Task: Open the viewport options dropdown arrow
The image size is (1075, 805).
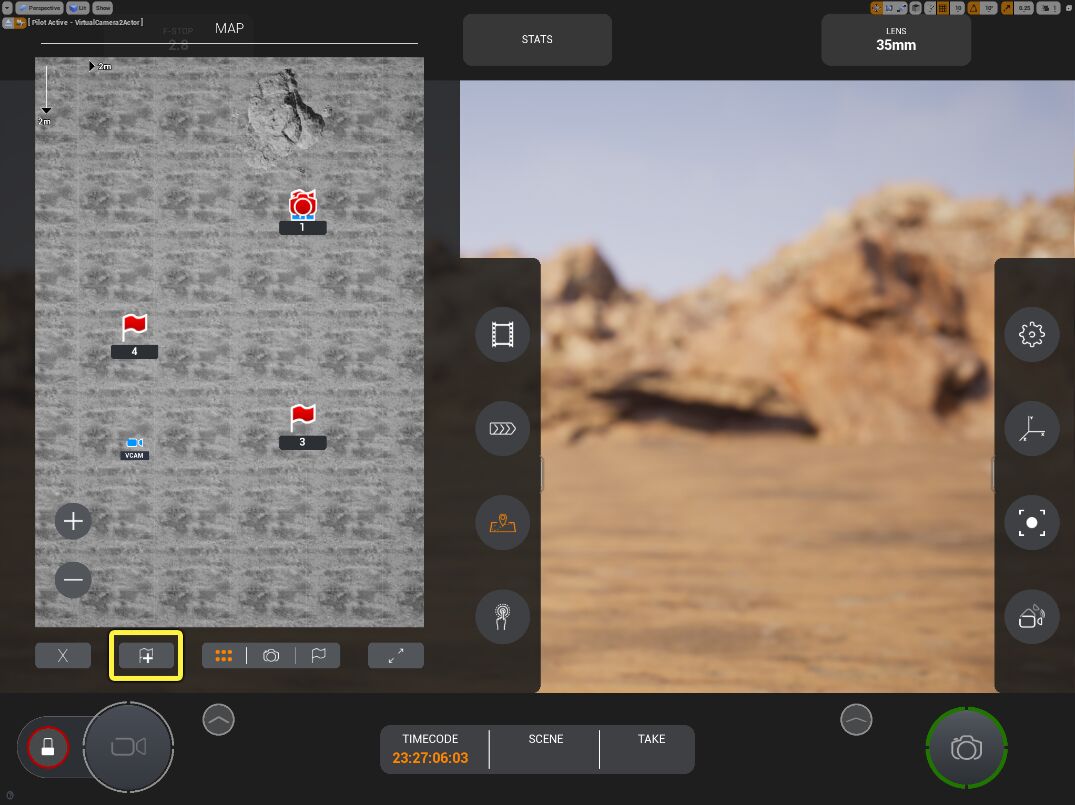Action: (x=8, y=8)
